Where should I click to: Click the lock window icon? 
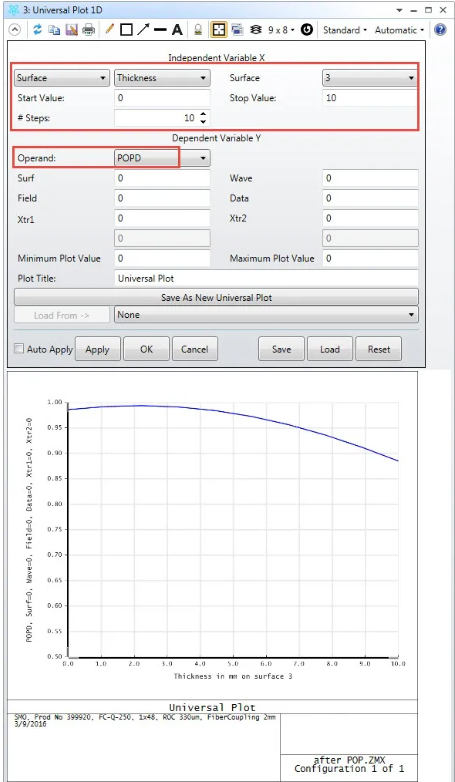[198, 30]
